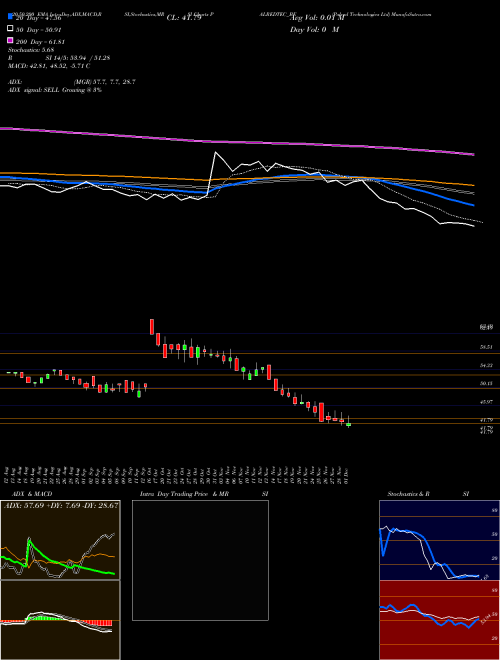Click the 'Intra Day Trading Price & MR SI' title

pyautogui.click(x=204, y=494)
